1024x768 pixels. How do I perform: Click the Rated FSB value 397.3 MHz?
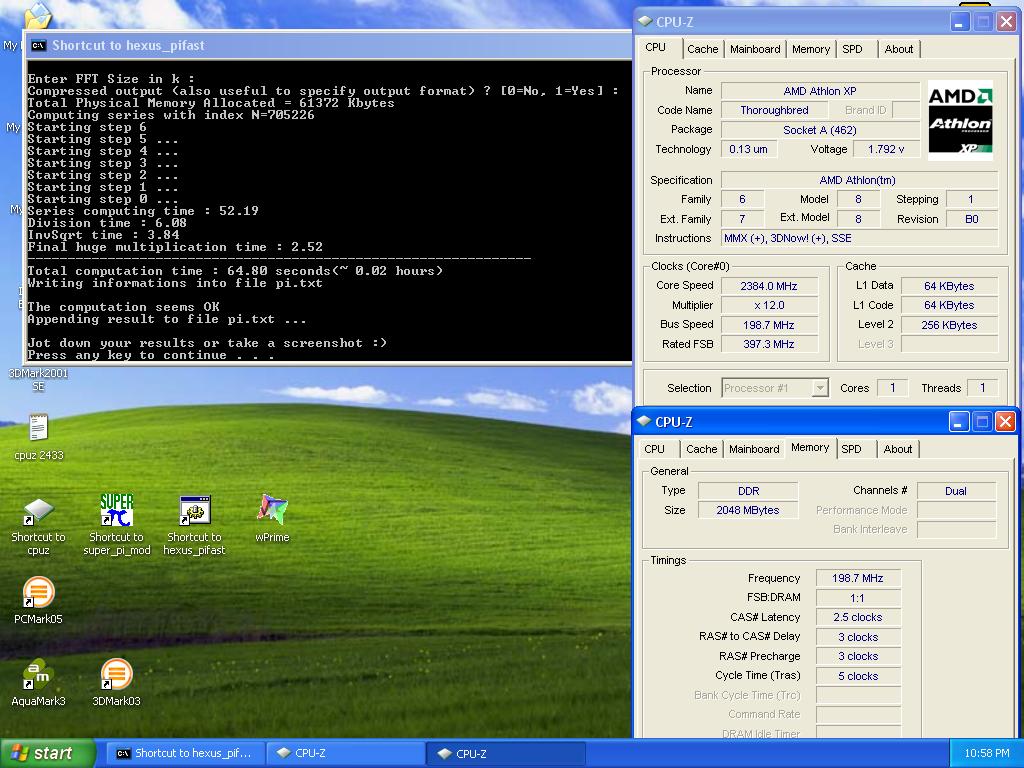(x=769, y=344)
